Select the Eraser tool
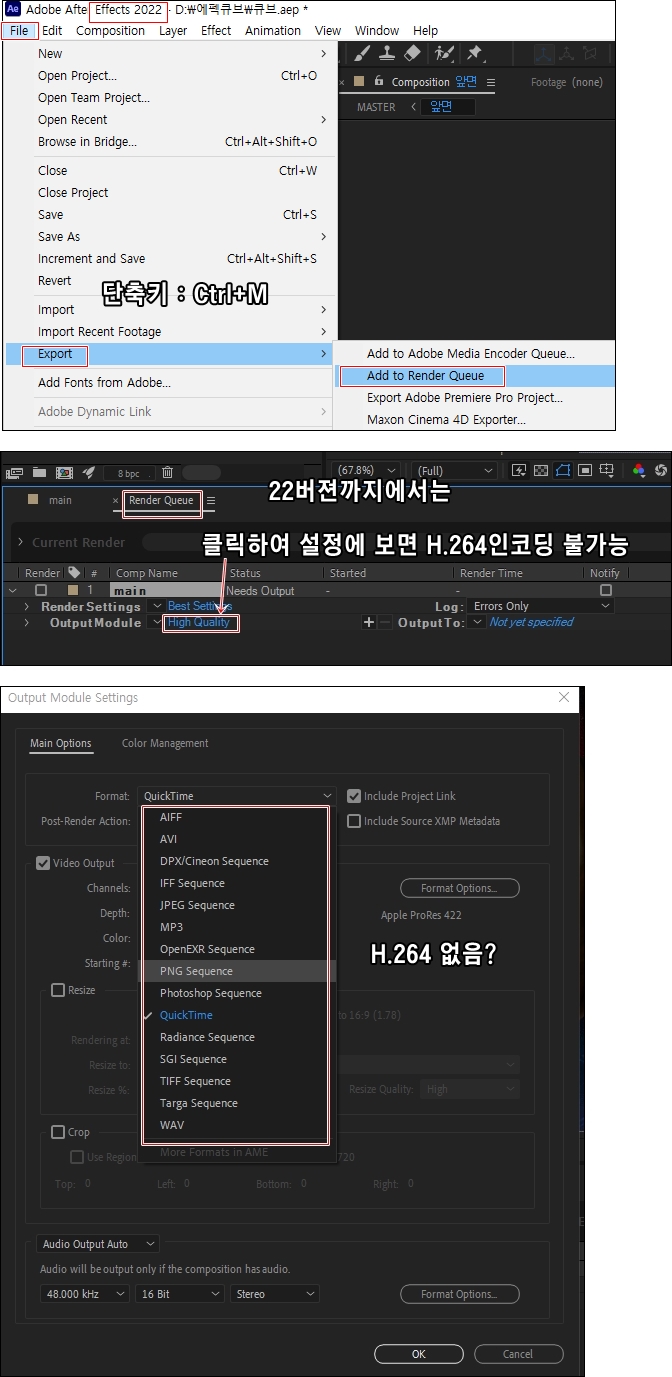672x1377 pixels. click(413, 53)
